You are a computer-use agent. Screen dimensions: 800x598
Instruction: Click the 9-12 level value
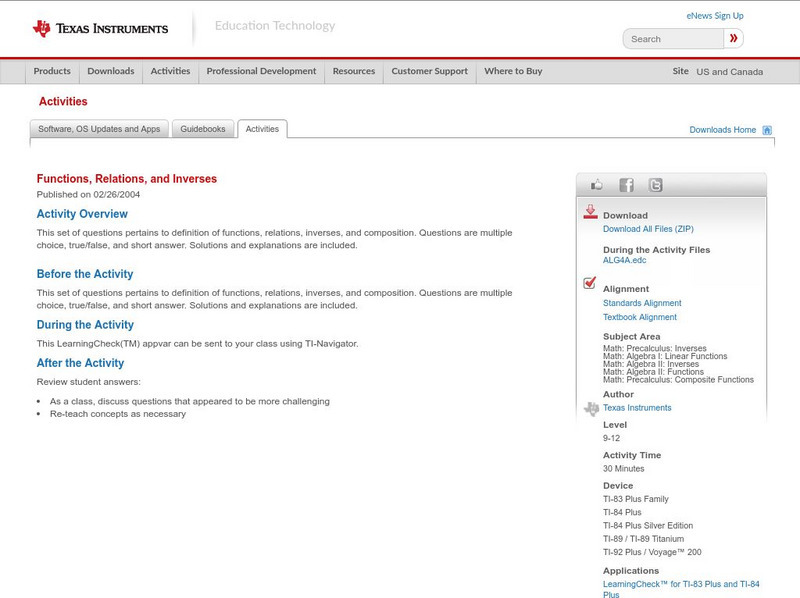(x=611, y=438)
